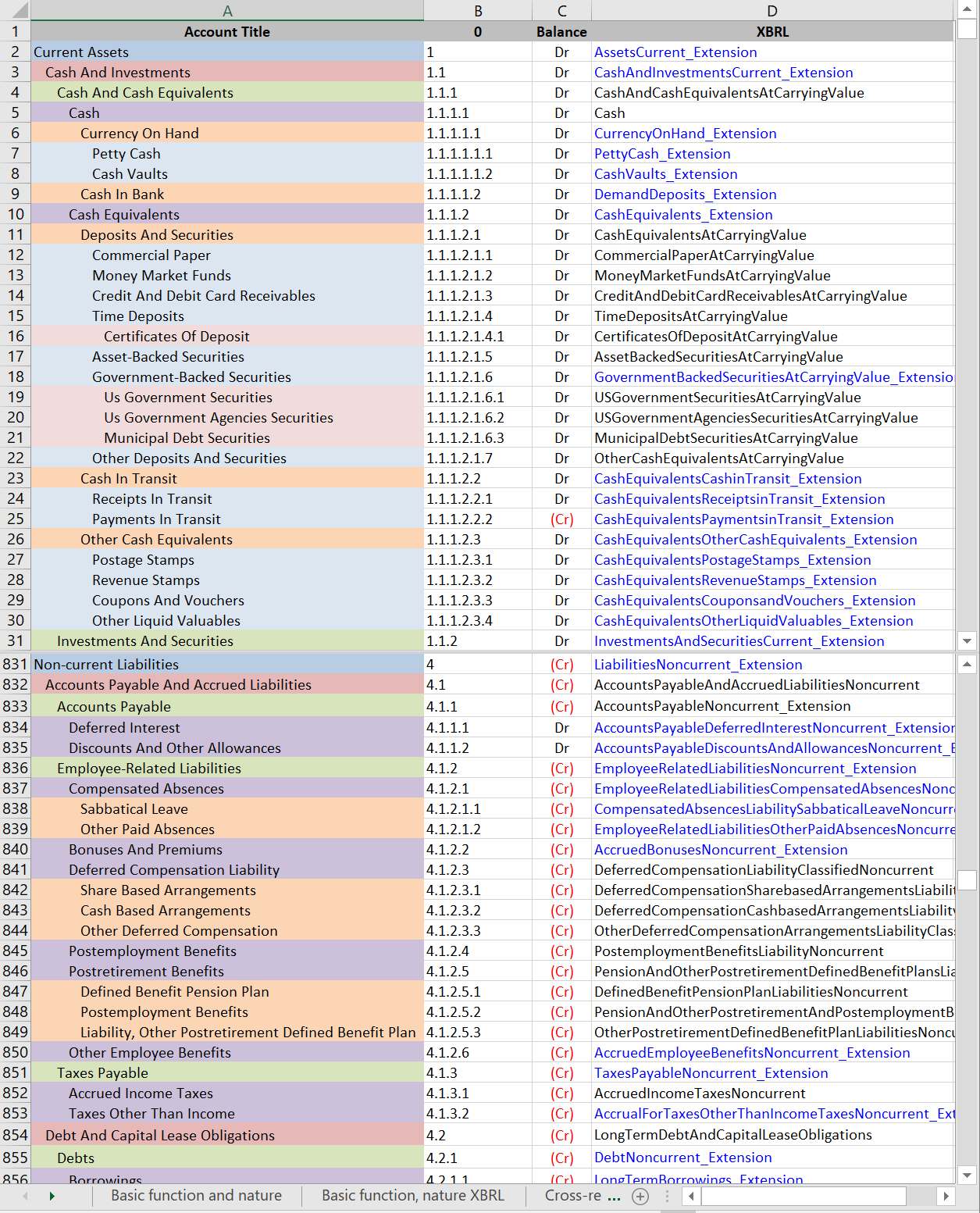The image size is (980, 1213).
Task: Click the MoneyMarketFundsAtCarryingValue cell
Action: (772, 275)
